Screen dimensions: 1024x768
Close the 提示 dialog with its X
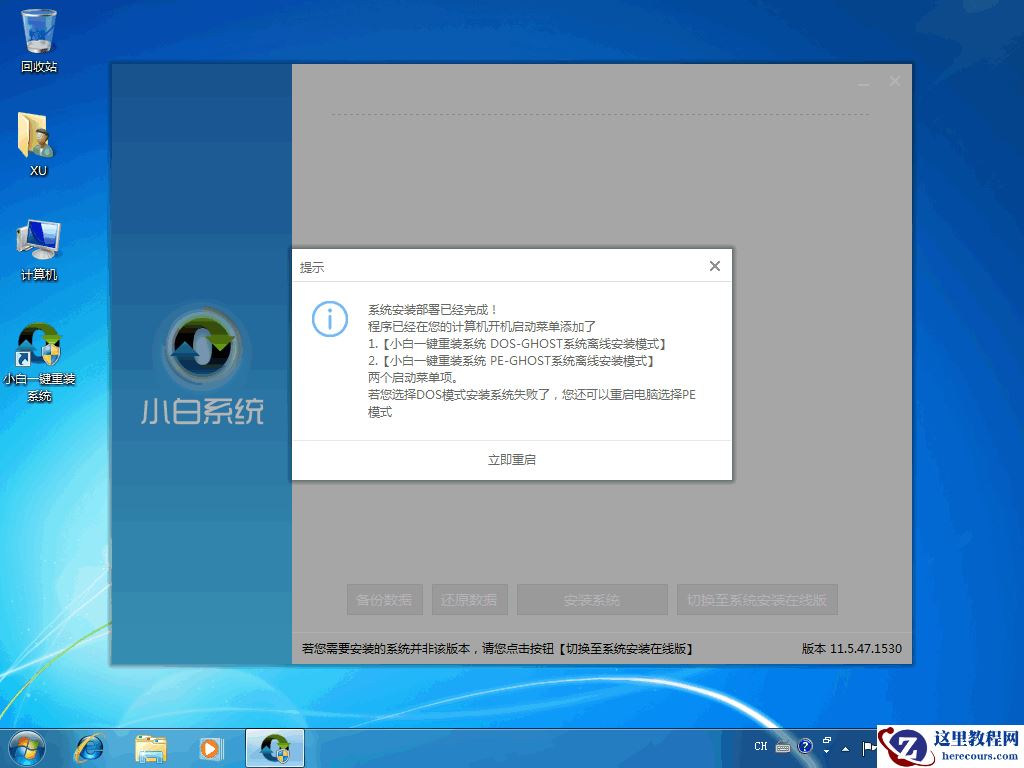(x=714, y=266)
